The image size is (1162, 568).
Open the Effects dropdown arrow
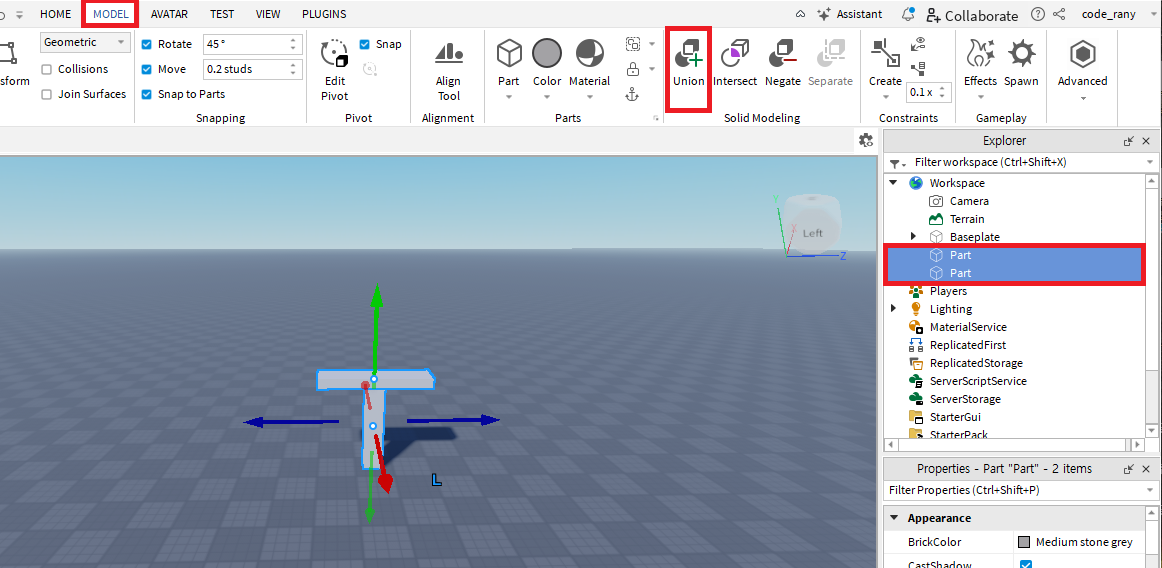coord(980,96)
